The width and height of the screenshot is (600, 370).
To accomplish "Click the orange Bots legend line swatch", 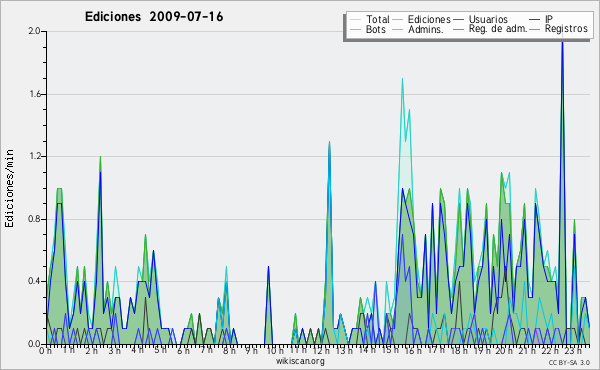I will tap(355, 29).
